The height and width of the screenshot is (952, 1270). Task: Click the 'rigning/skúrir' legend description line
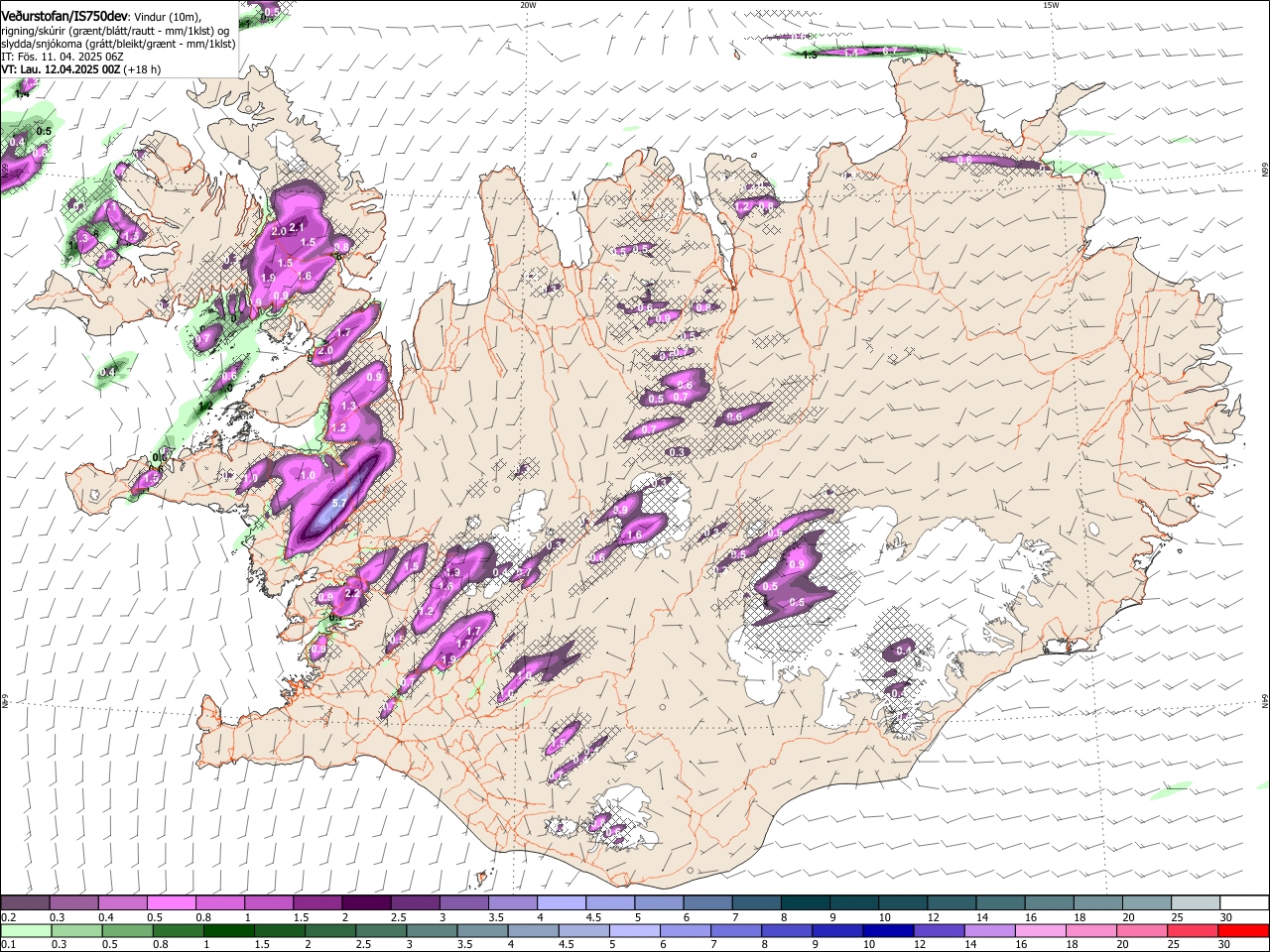point(115,30)
